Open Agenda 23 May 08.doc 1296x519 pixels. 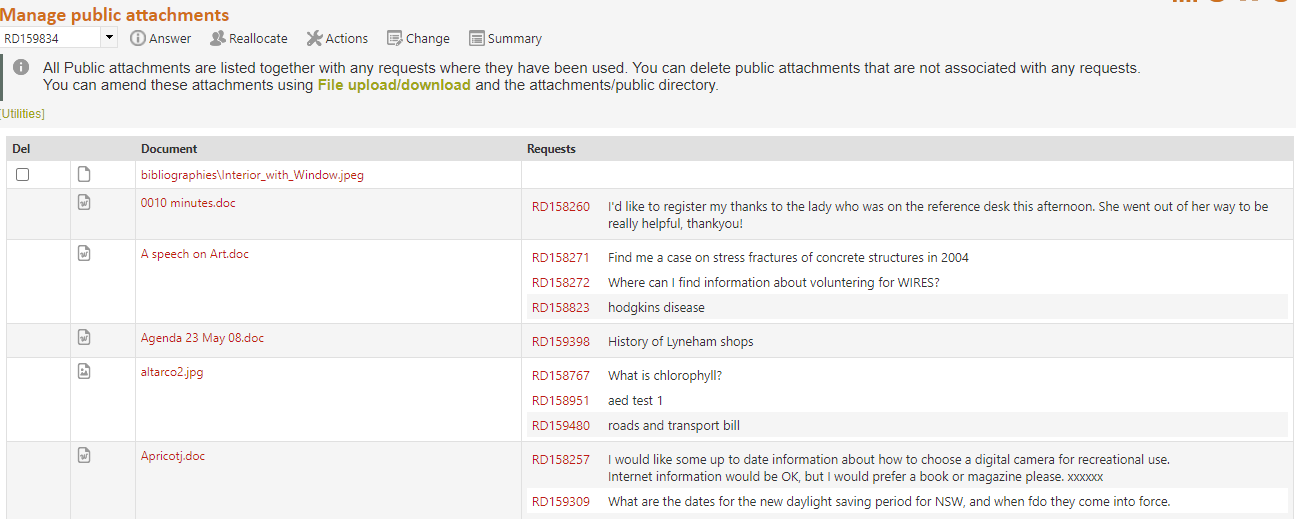202,338
